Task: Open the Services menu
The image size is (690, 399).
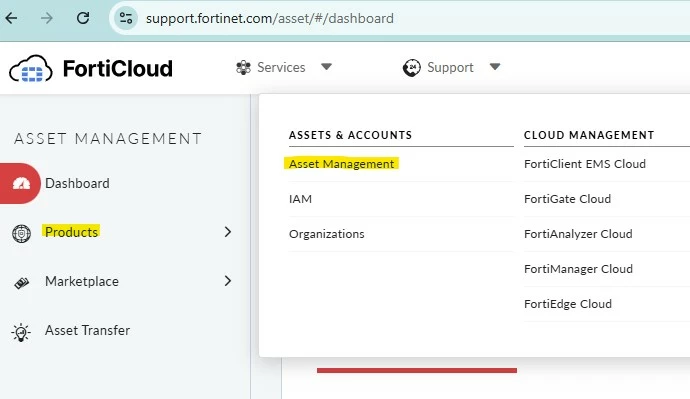Action: coord(281,67)
